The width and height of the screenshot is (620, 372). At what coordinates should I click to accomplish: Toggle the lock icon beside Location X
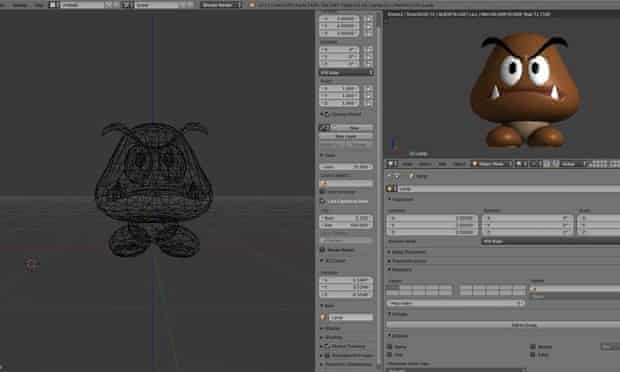[x=369, y=18]
